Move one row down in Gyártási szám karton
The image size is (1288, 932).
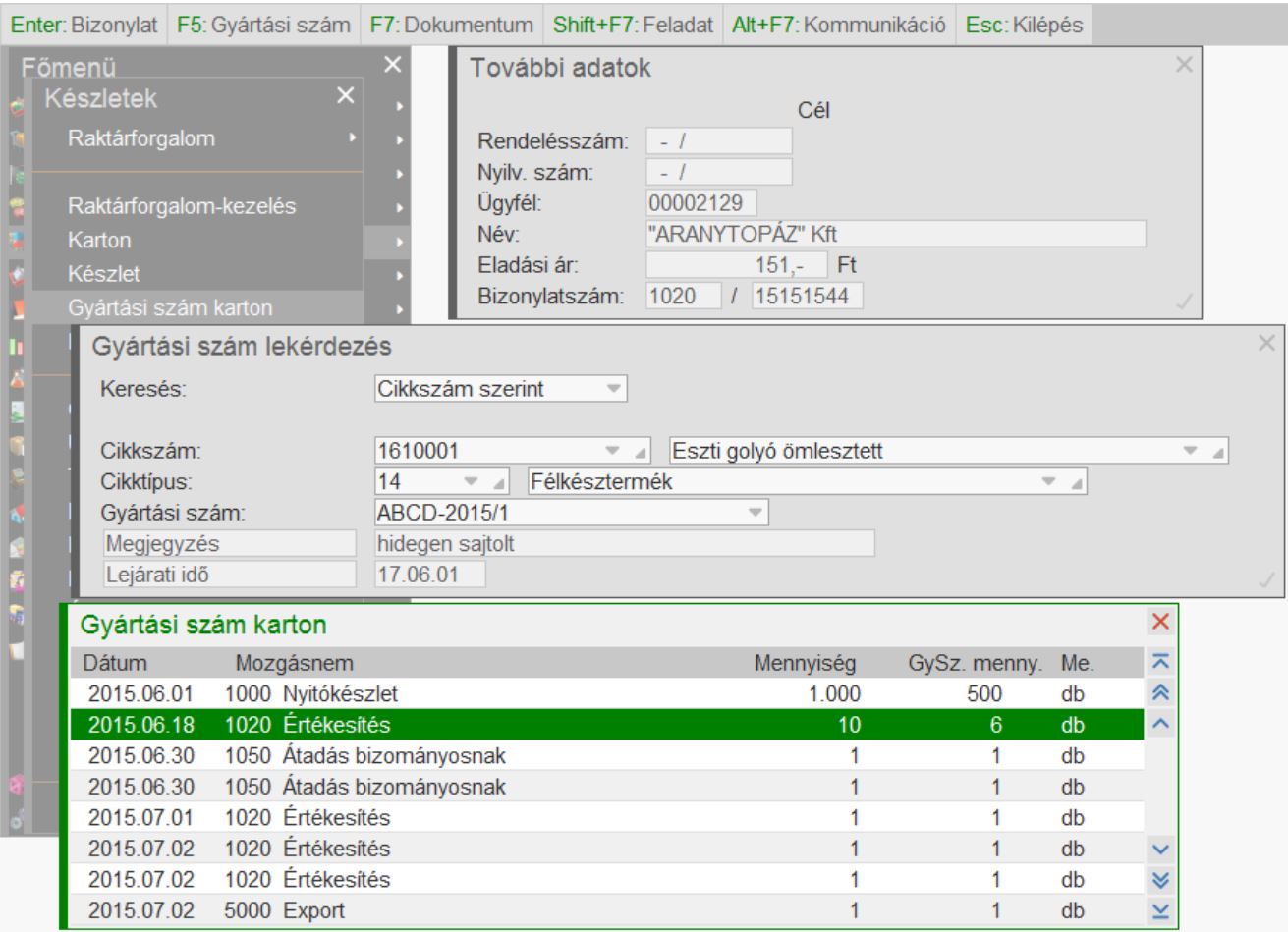pyautogui.click(x=1160, y=849)
